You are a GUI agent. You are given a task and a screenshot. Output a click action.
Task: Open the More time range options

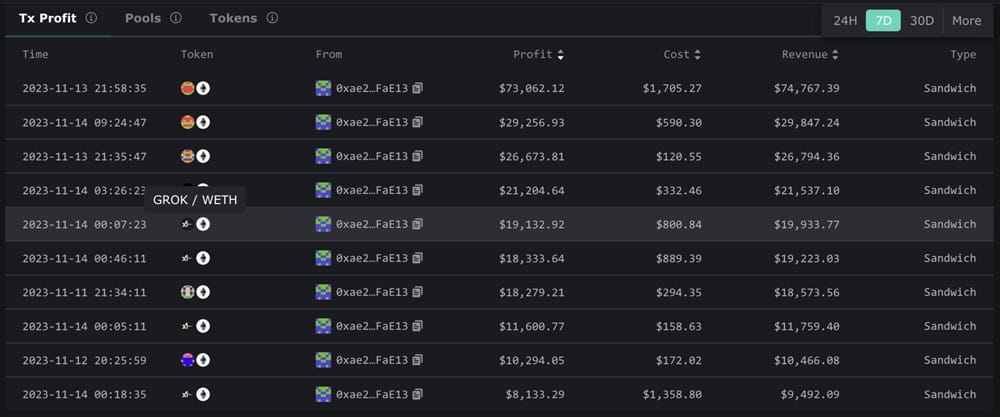(x=967, y=20)
